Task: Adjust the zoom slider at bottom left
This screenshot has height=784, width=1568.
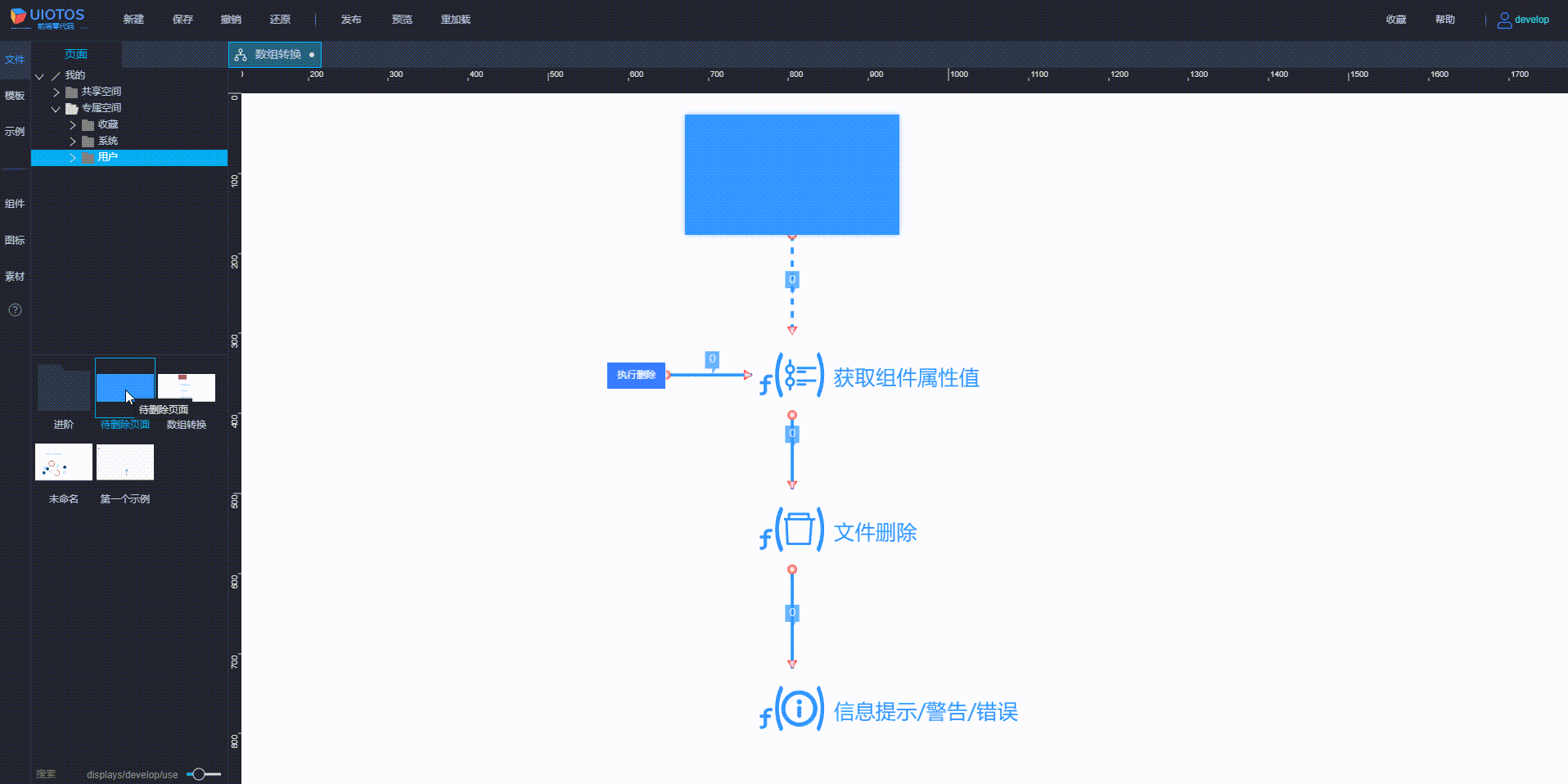Action: [x=198, y=773]
